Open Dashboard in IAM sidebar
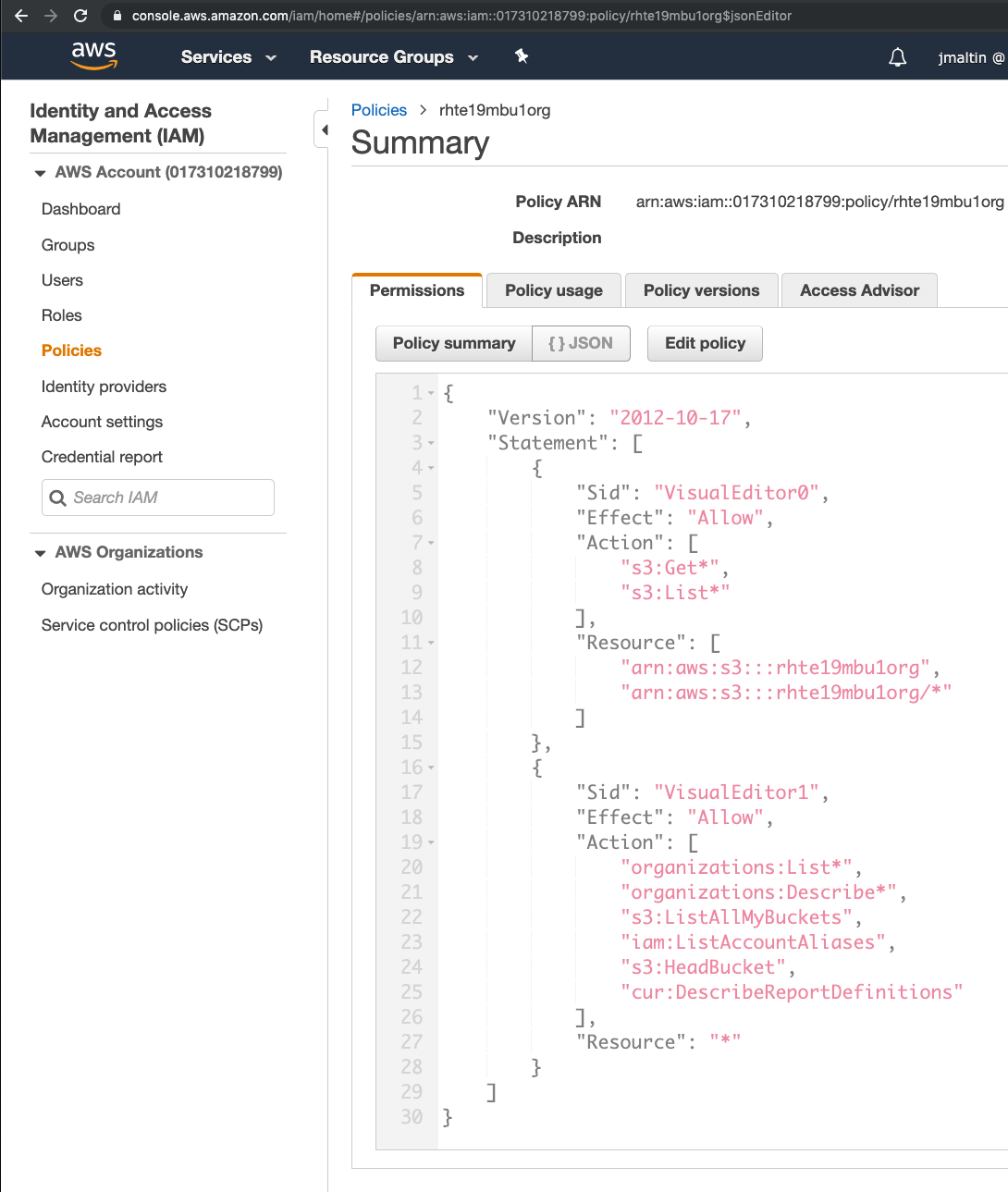The width and height of the screenshot is (1008, 1192). [81, 209]
